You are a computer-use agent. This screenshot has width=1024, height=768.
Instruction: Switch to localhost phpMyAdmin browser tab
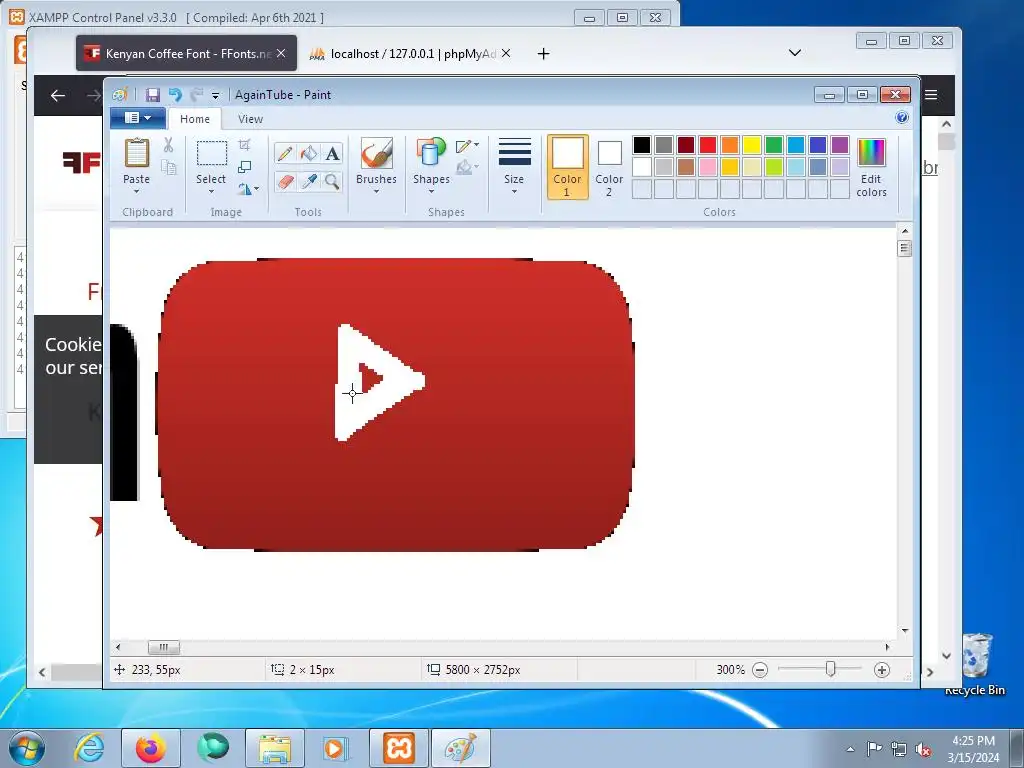pyautogui.click(x=410, y=54)
